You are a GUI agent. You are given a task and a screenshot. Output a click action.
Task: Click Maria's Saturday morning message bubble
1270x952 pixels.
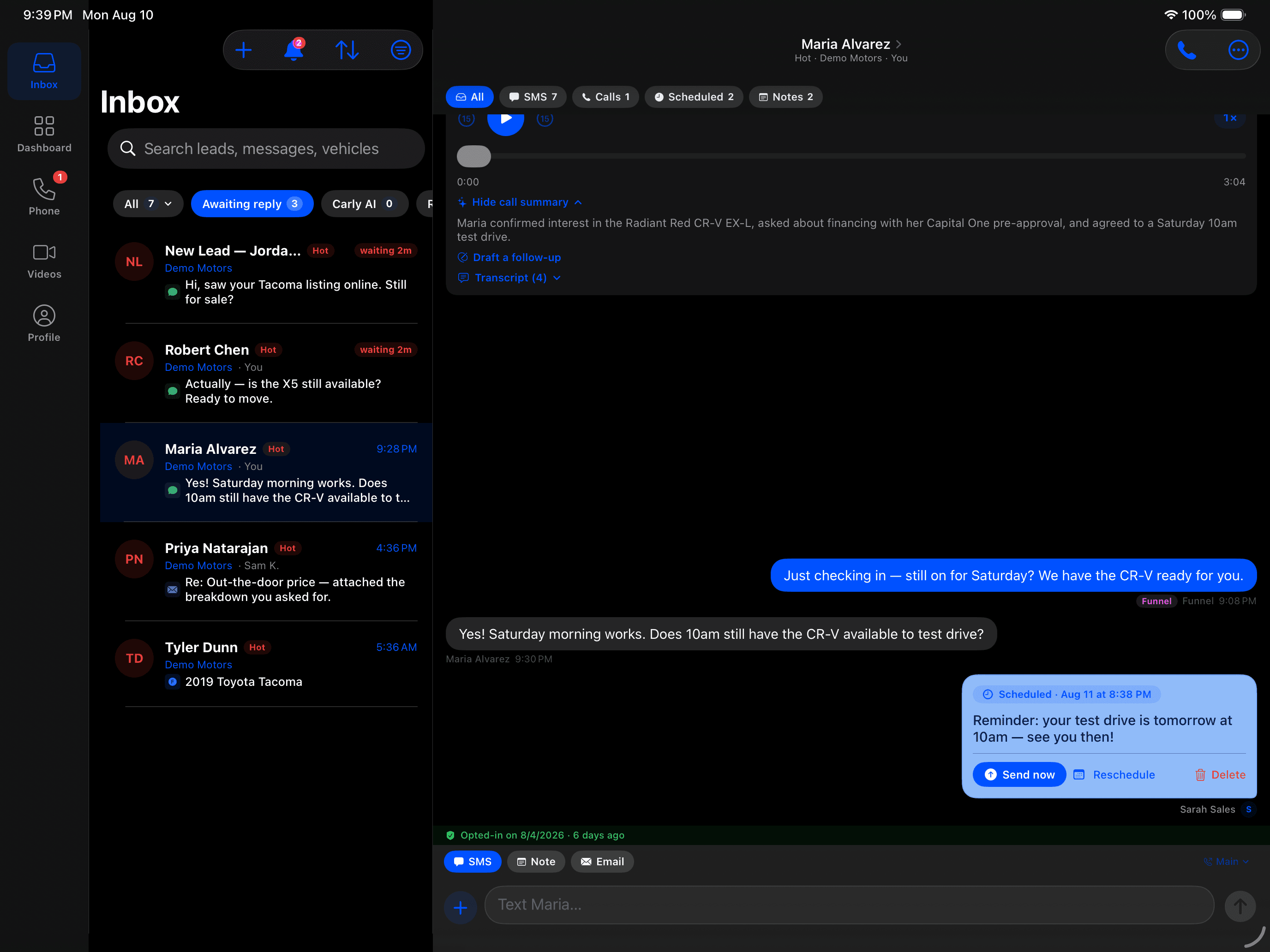point(721,634)
